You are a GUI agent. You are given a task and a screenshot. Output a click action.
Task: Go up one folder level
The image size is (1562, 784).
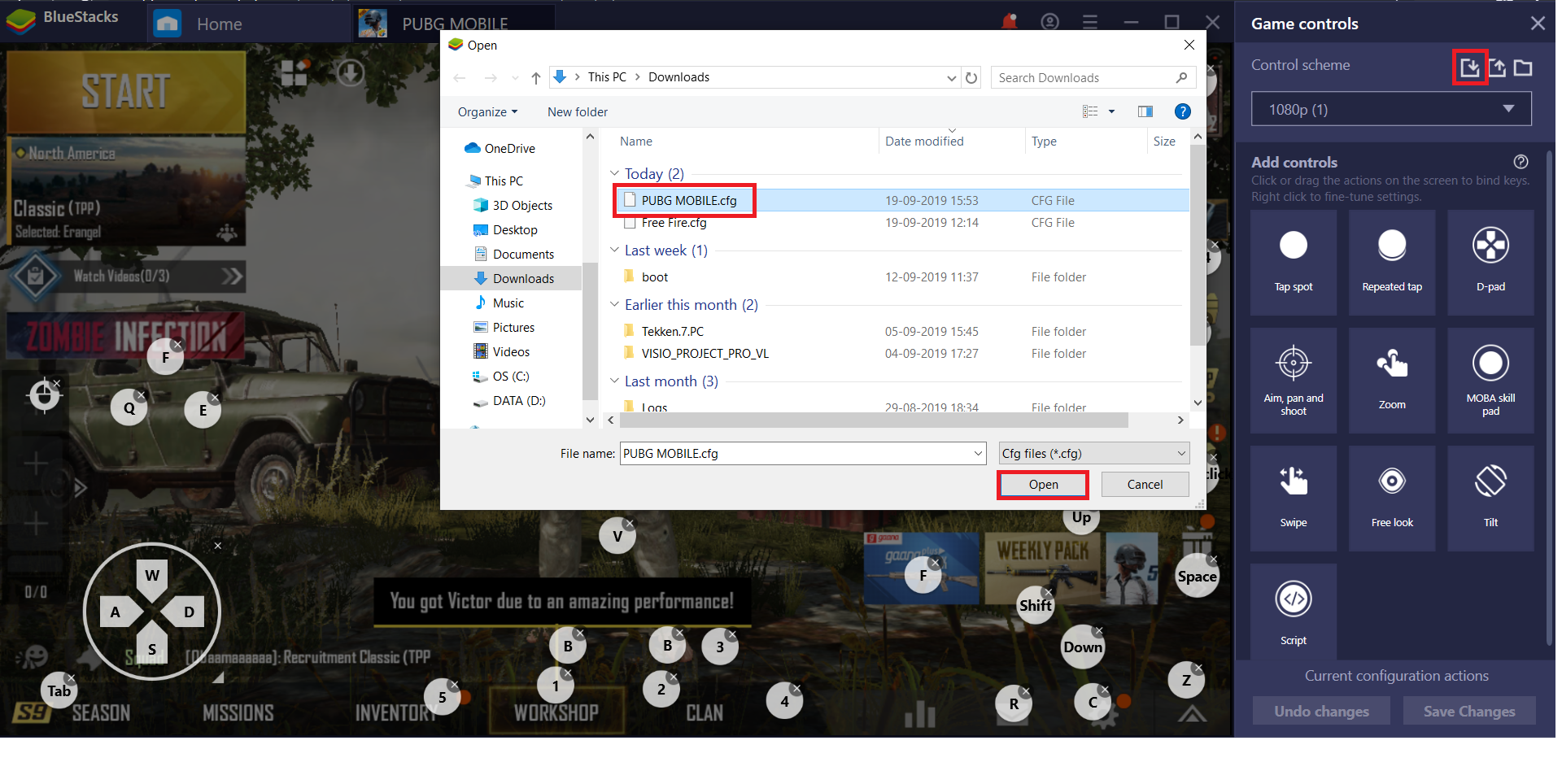tap(535, 78)
